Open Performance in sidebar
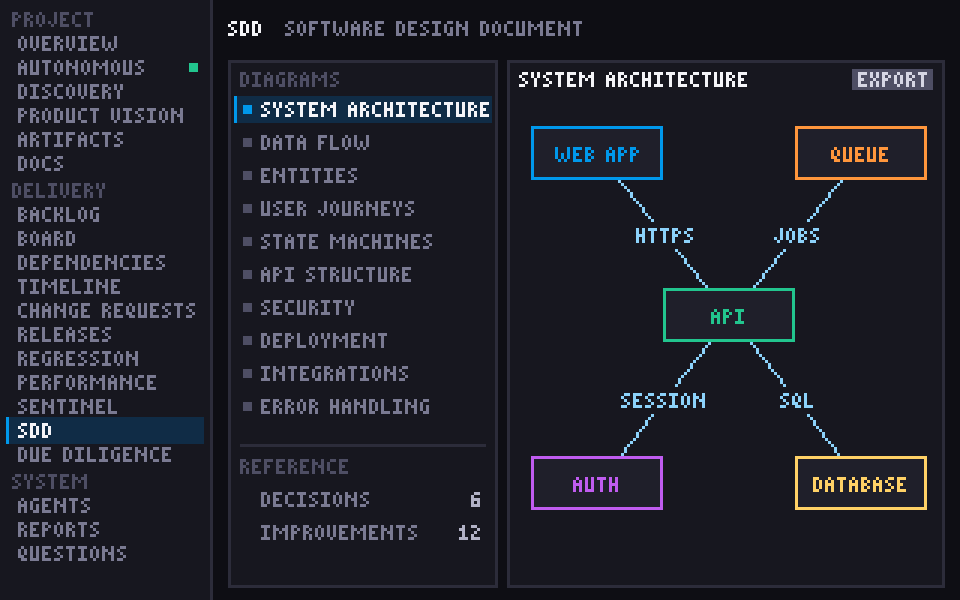 87,382
